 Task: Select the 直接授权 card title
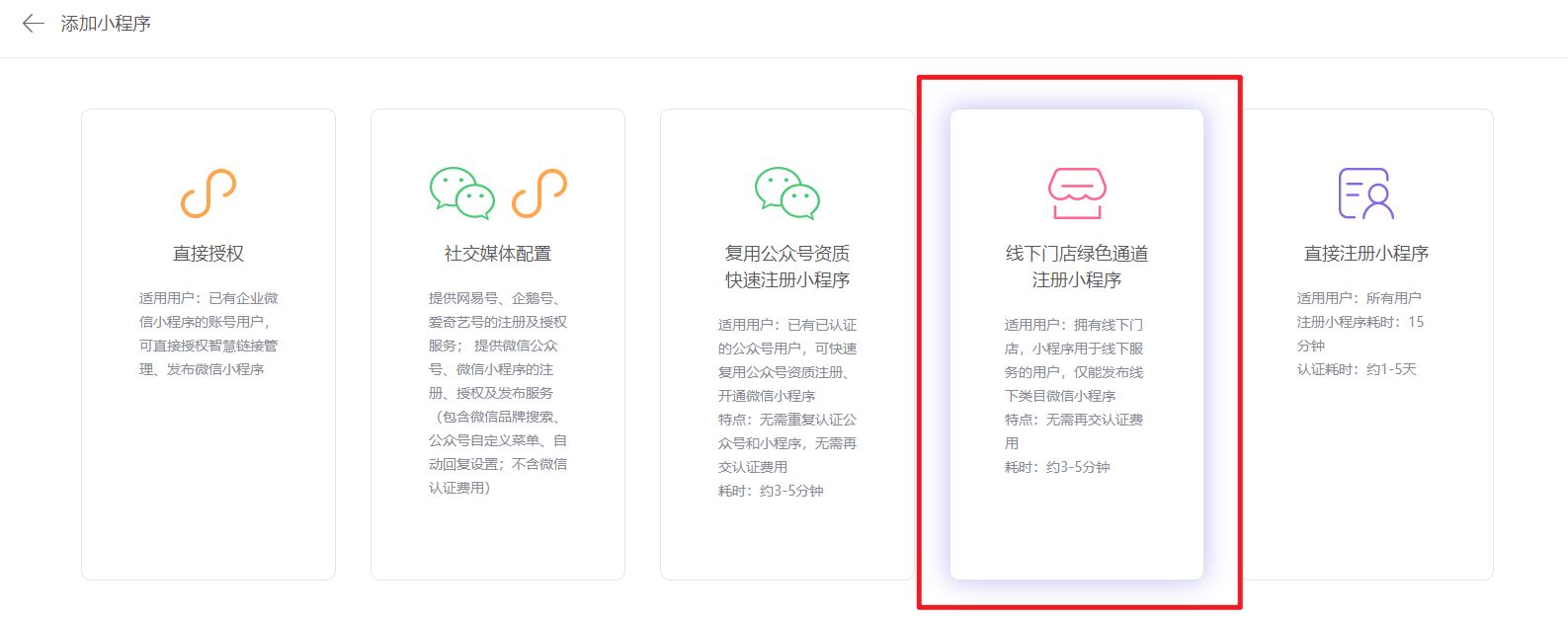click(x=208, y=254)
